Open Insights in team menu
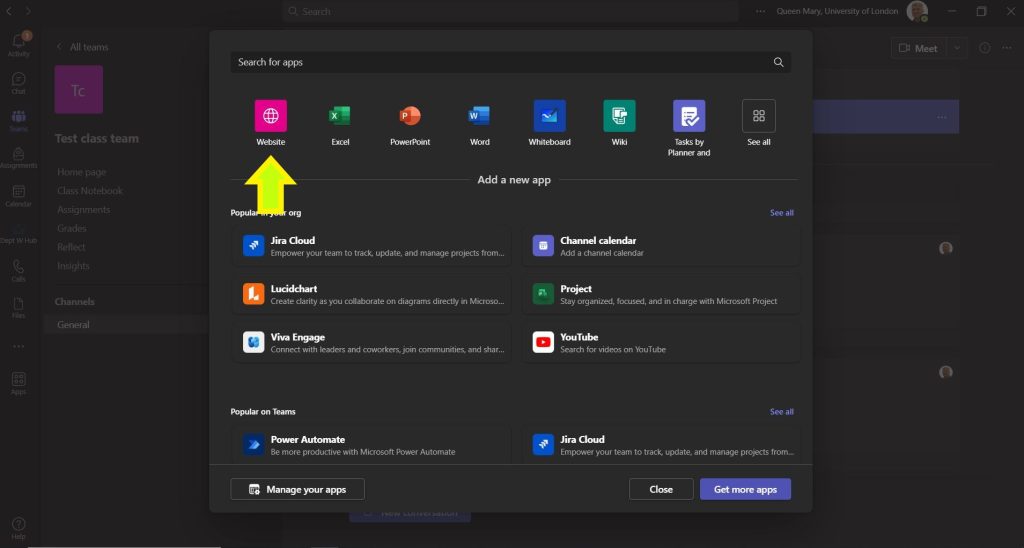Image resolution: width=1024 pixels, height=548 pixels. click(x=73, y=266)
